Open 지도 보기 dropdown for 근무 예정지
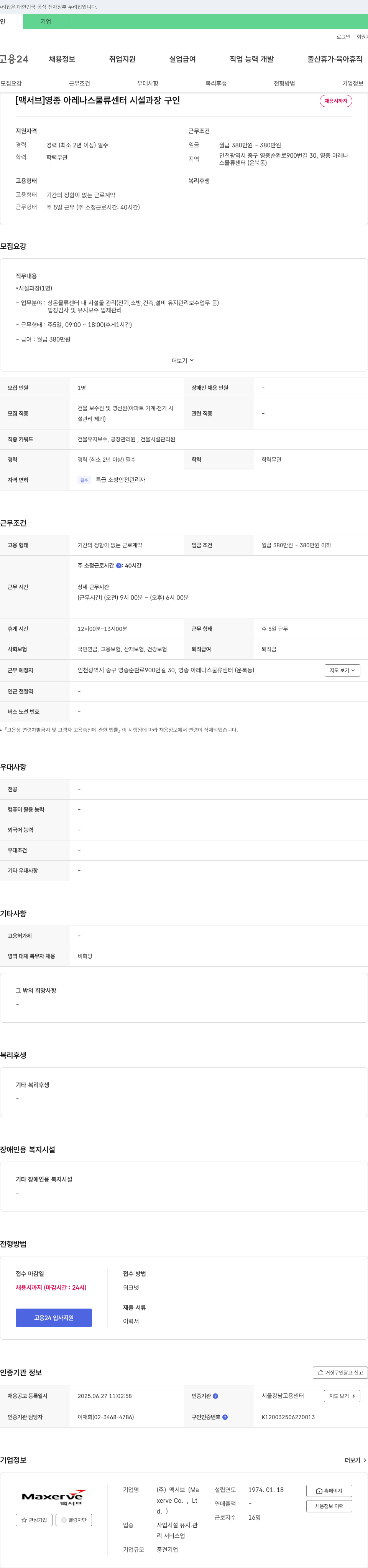The width and height of the screenshot is (368, 1568). [x=342, y=670]
